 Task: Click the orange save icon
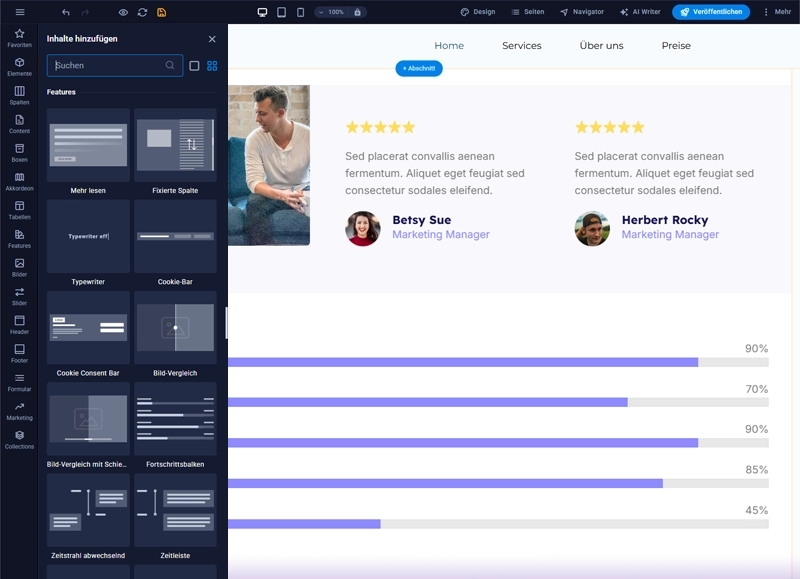(162, 12)
